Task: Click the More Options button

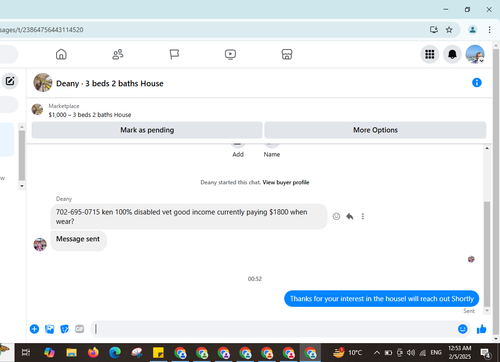Action: pyautogui.click(x=375, y=130)
